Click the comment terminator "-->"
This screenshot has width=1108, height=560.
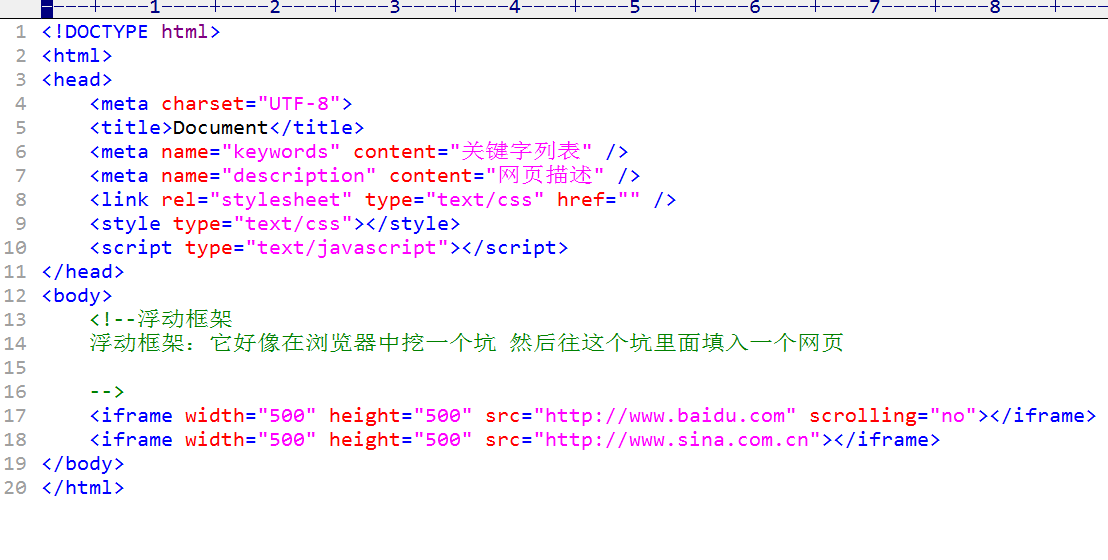point(107,392)
